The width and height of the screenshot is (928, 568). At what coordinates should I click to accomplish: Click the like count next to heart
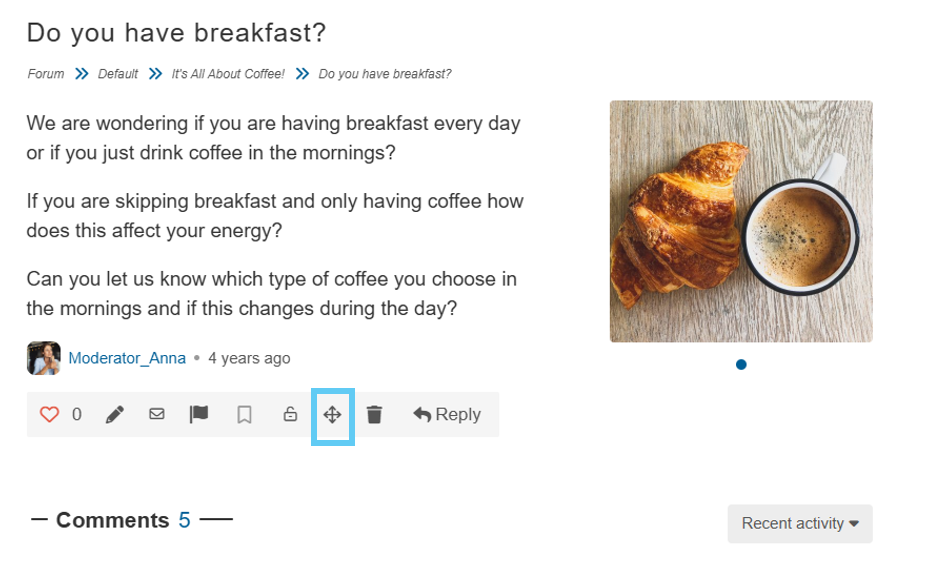(x=77, y=415)
